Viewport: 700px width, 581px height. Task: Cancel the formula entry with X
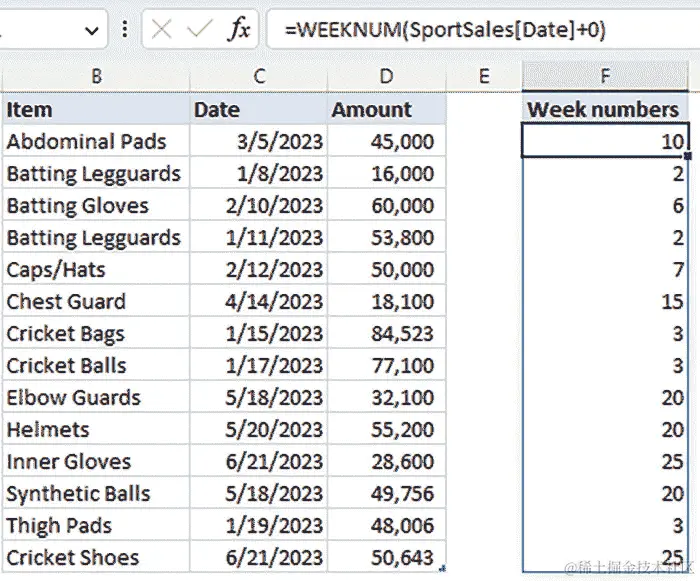161,30
